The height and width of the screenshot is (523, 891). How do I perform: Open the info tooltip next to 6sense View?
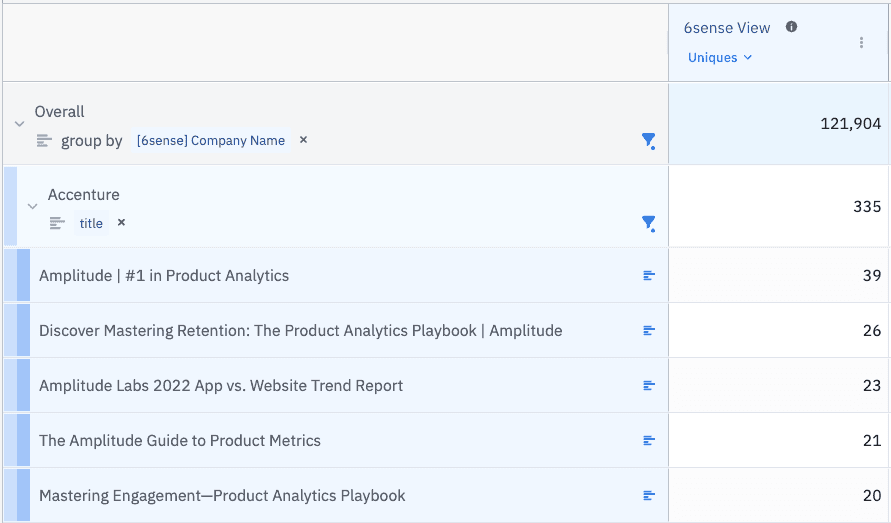coord(791,27)
